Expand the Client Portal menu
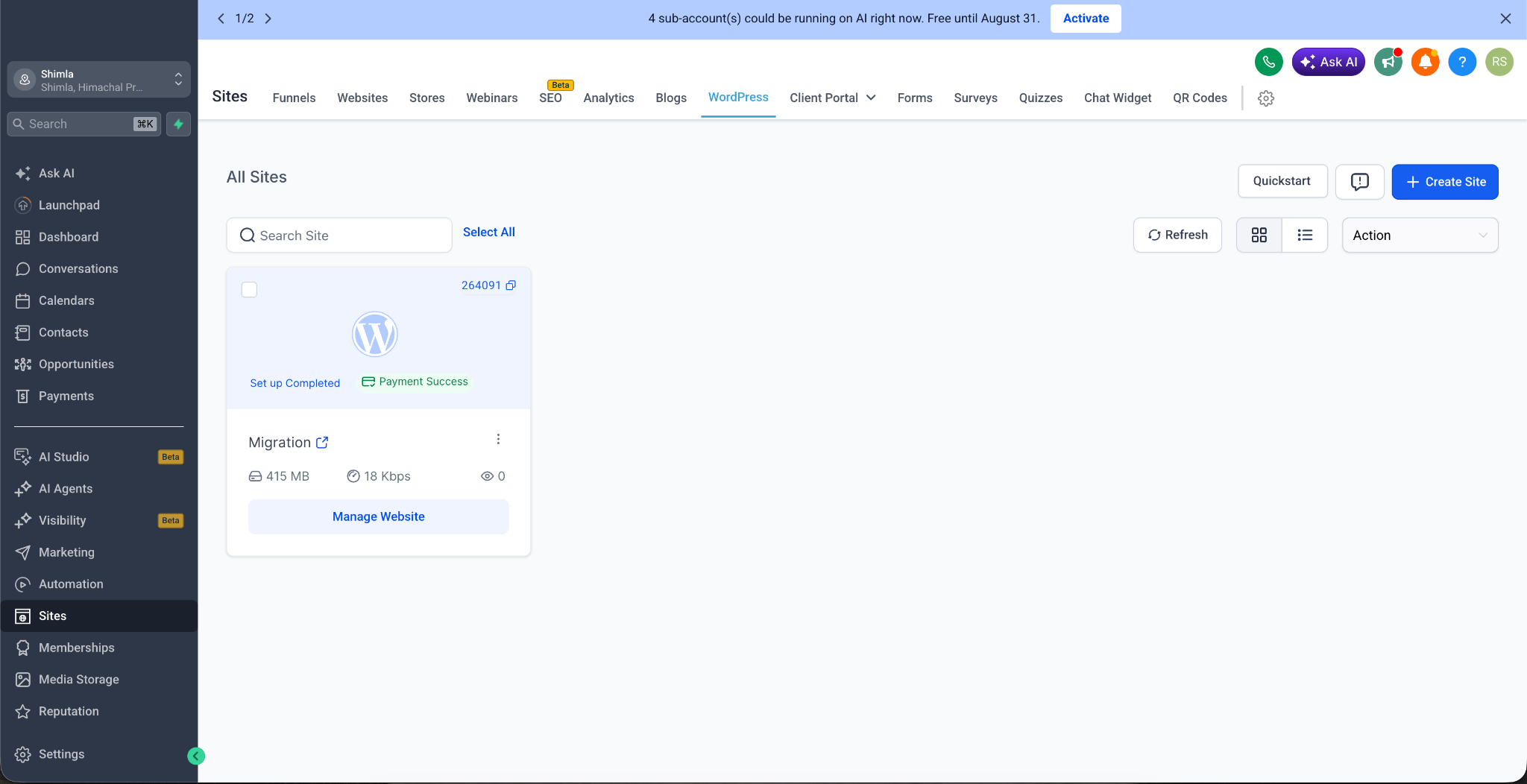Image resolution: width=1527 pixels, height=784 pixels. pyautogui.click(x=832, y=98)
